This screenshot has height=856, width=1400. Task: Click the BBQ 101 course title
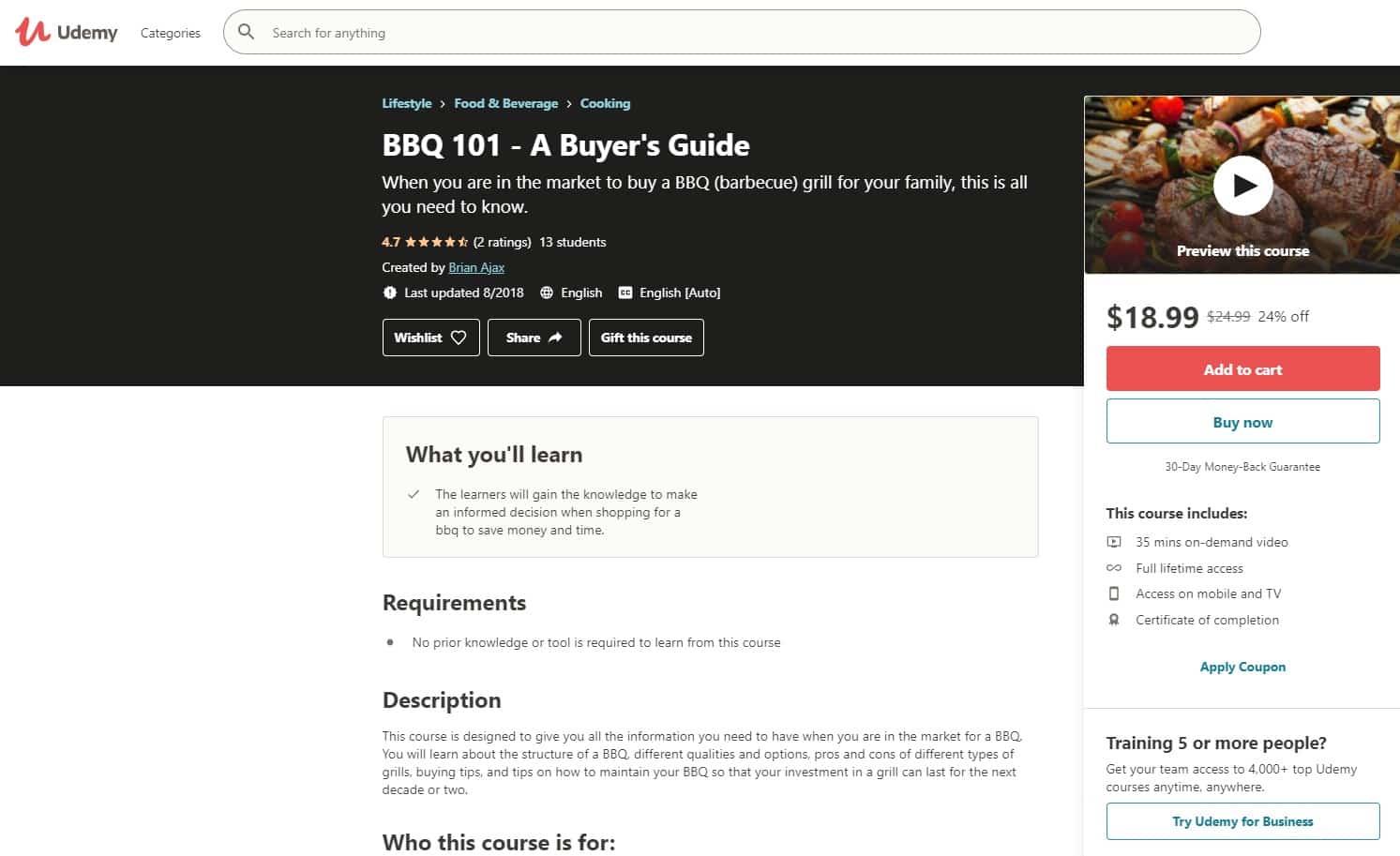565,145
